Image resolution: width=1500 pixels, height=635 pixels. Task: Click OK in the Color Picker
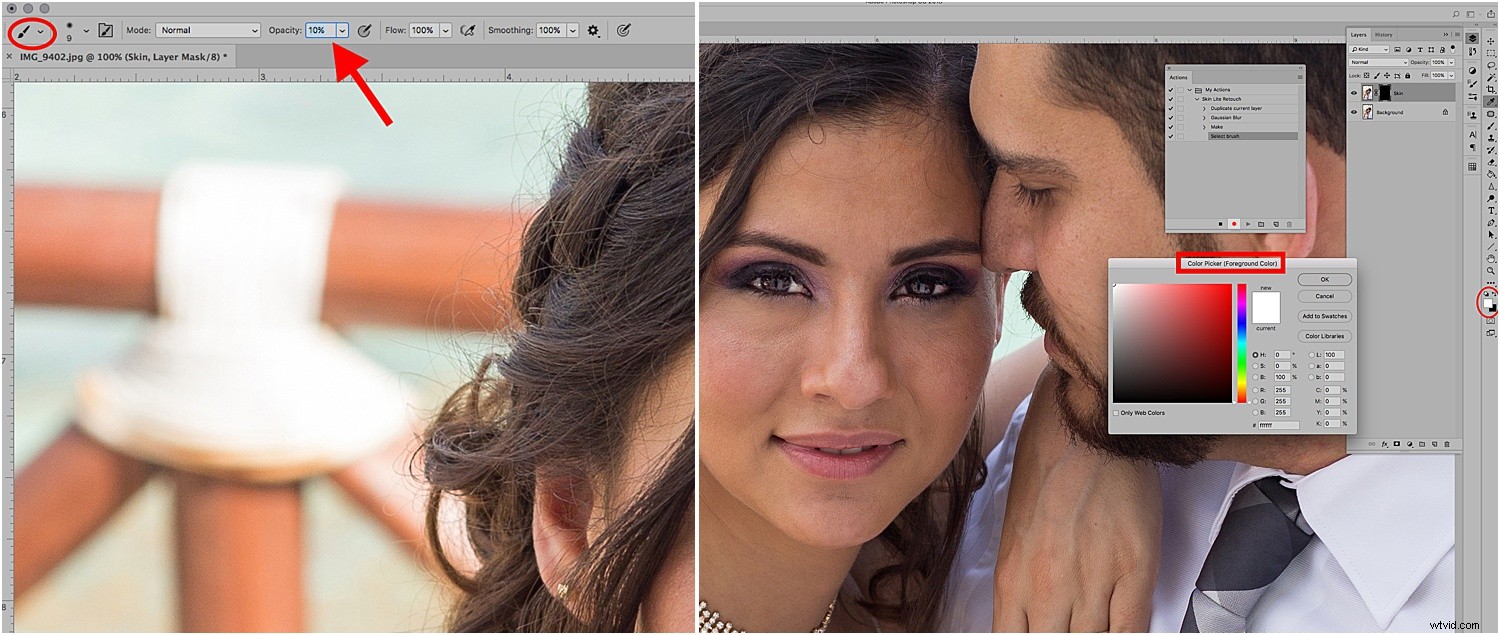[x=1324, y=279]
